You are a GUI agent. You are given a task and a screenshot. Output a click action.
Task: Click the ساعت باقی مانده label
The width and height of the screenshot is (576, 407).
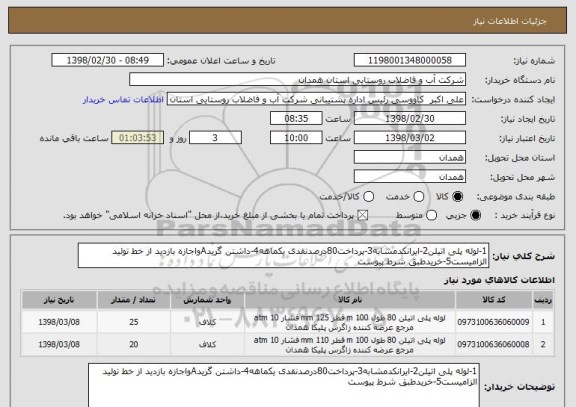[x=74, y=138]
